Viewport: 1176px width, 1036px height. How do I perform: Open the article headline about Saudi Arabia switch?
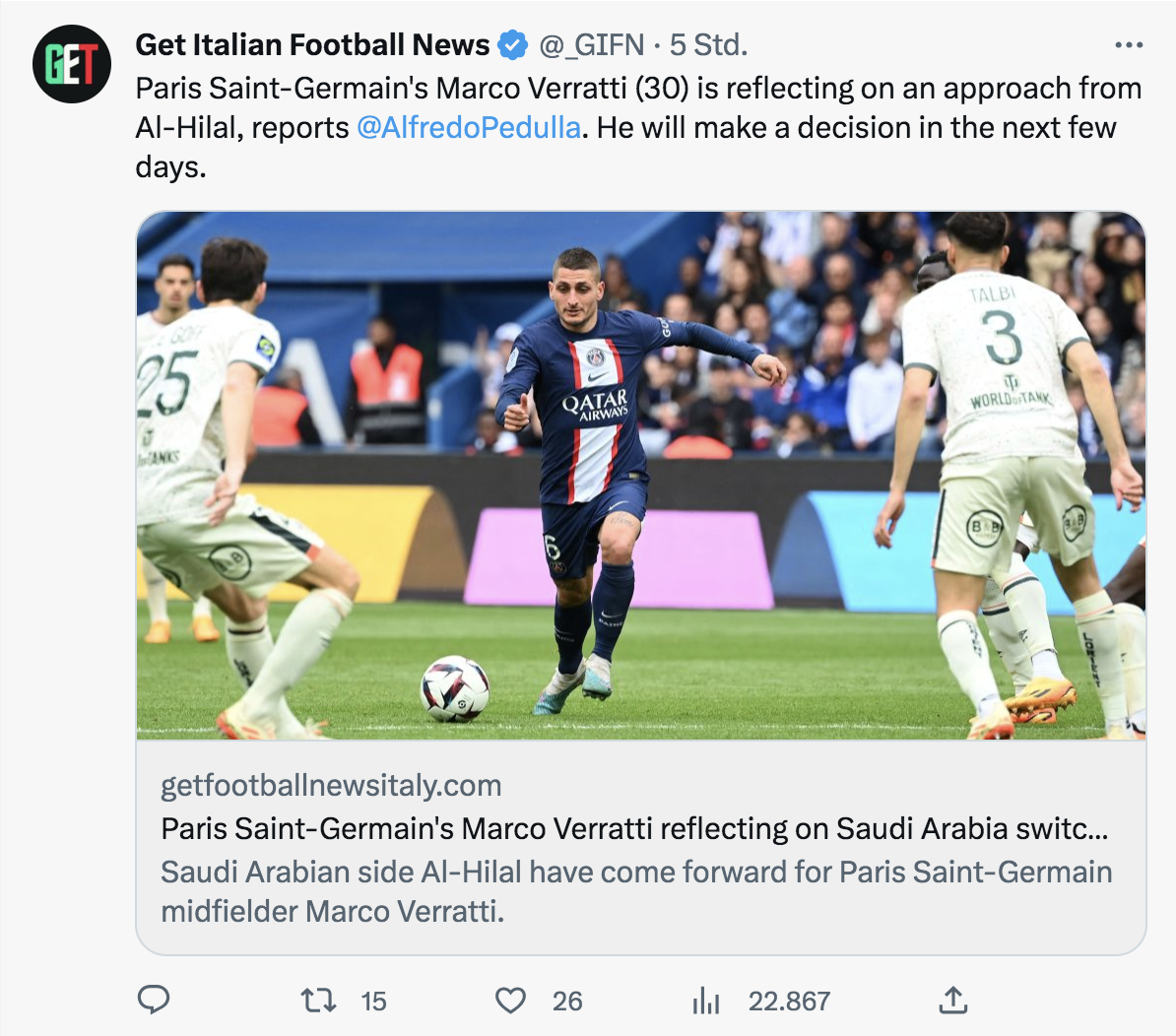tap(634, 828)
